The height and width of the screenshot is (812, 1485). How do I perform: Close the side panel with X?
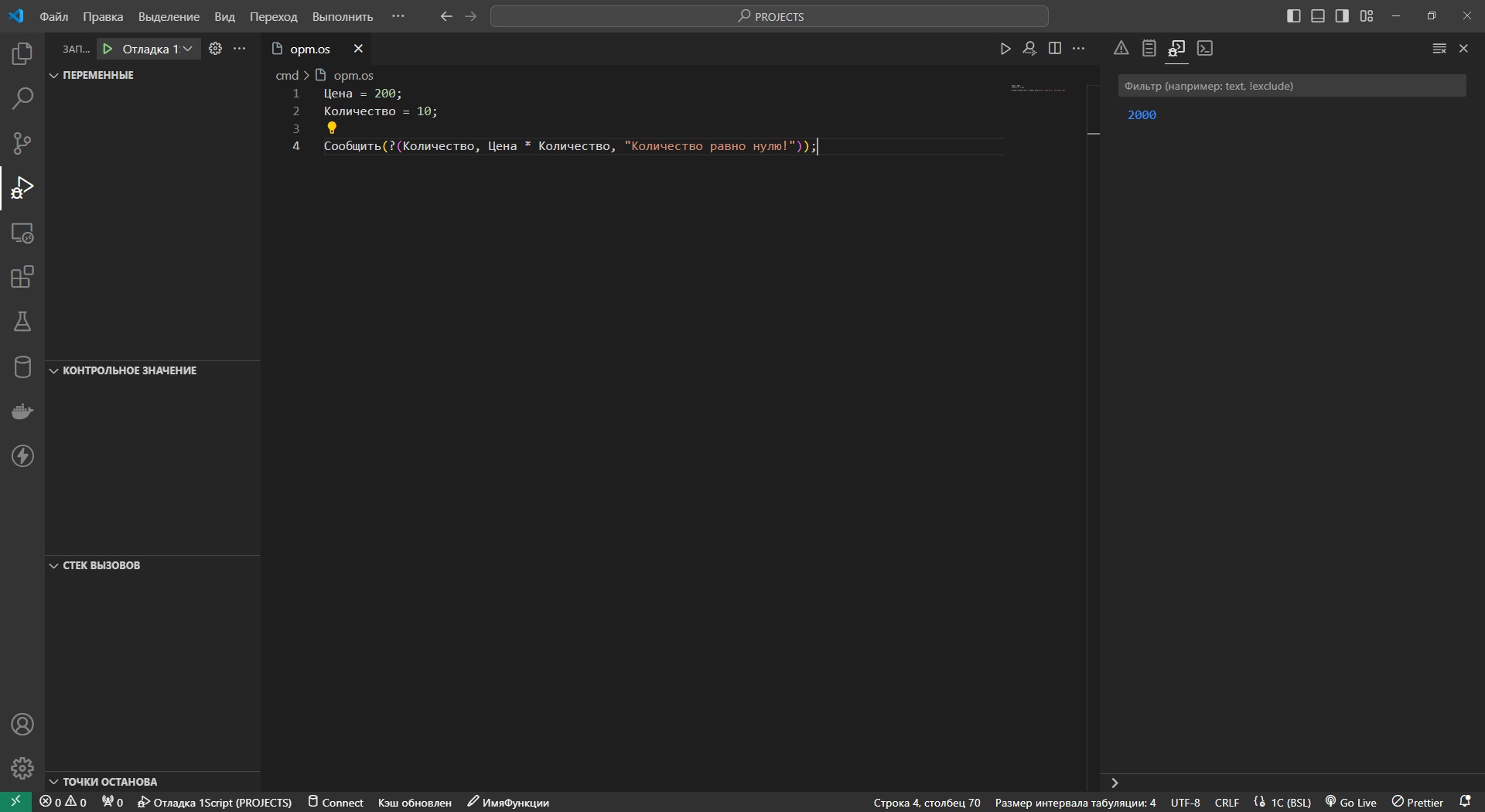(x=1463, y=49)
